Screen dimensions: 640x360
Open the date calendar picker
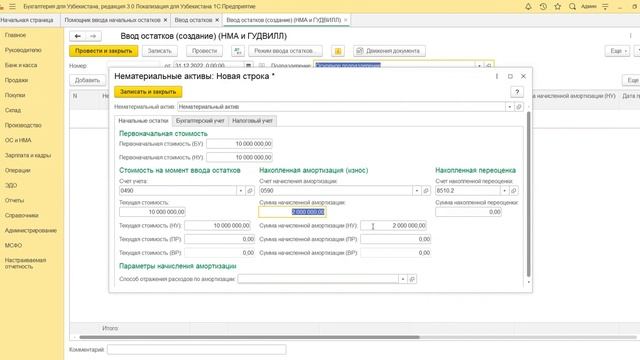tap(248, 66)
